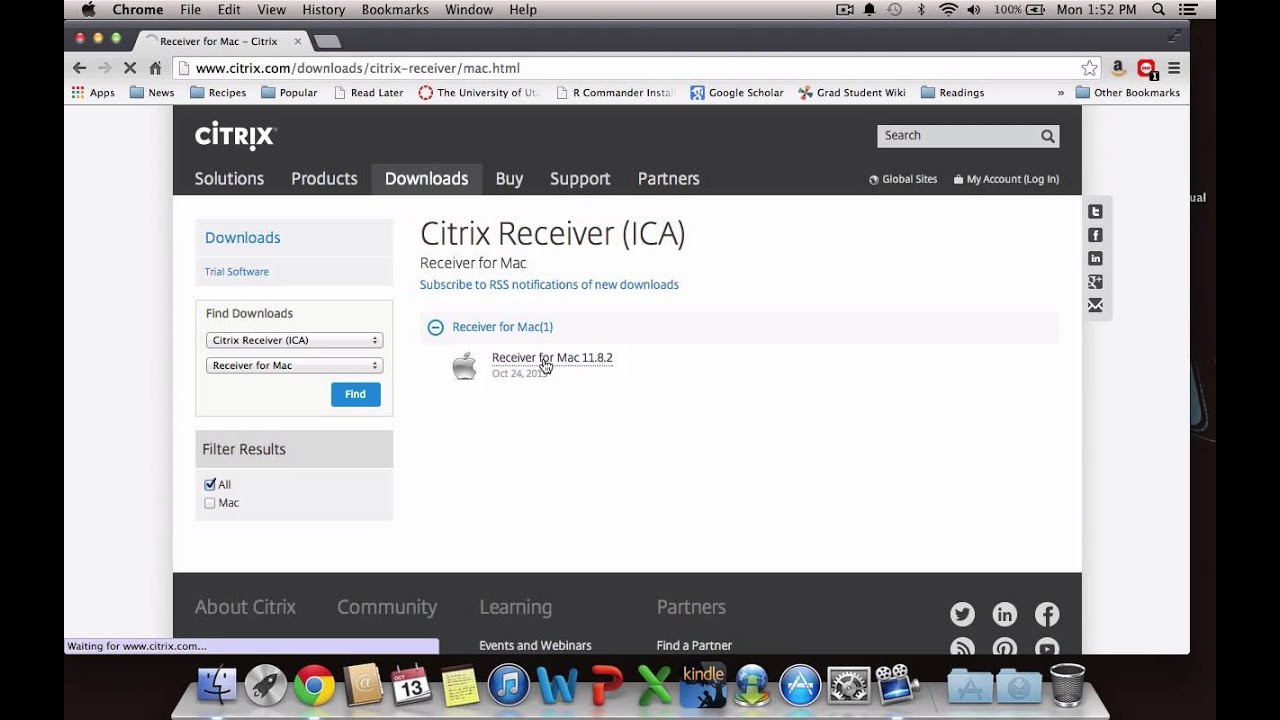The image size is (1280, 720).
Task: Open the LinkedIn circle icon in footer
Action: (x=1004, y=614)
